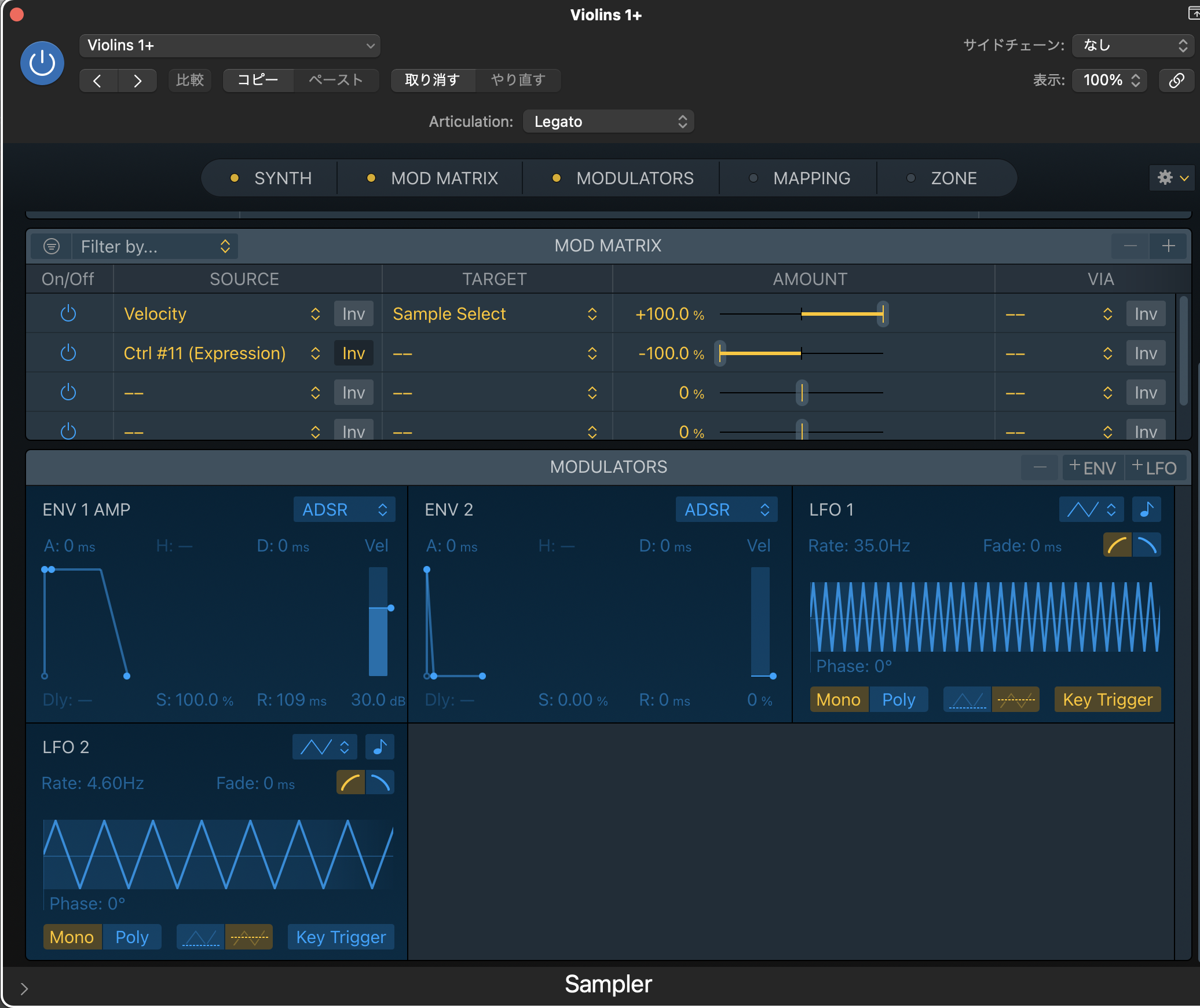Toggle Velocity routing power button off

click(68, 313)
